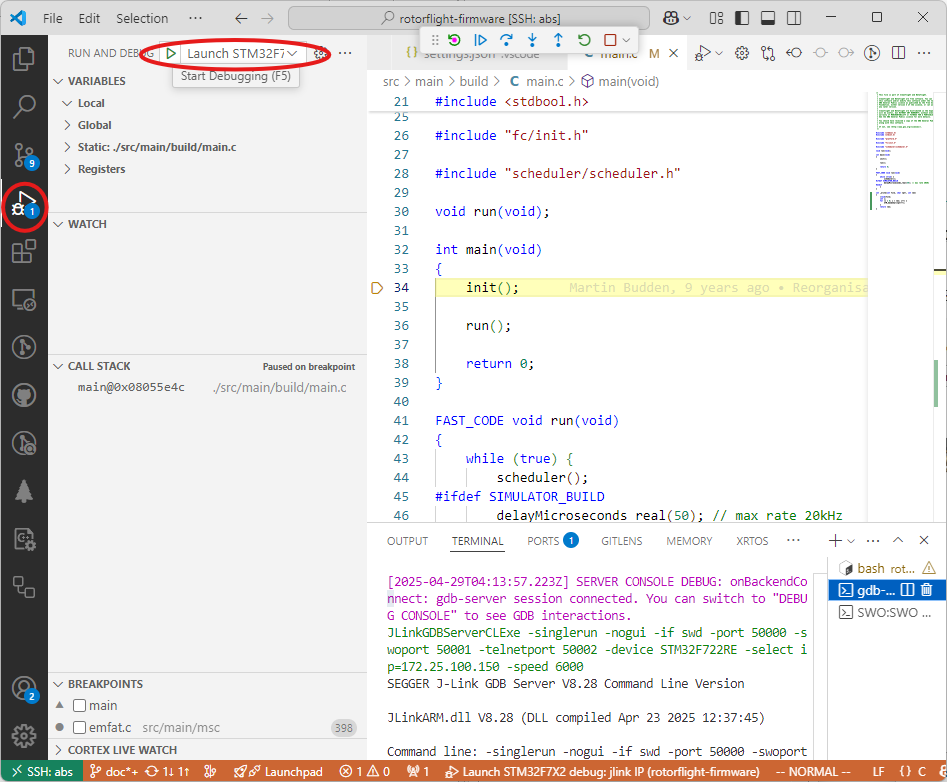Viewport: 947px width, 782px height.
Task: Collapse the Local variables node
Action: click(x=68, y=103)
